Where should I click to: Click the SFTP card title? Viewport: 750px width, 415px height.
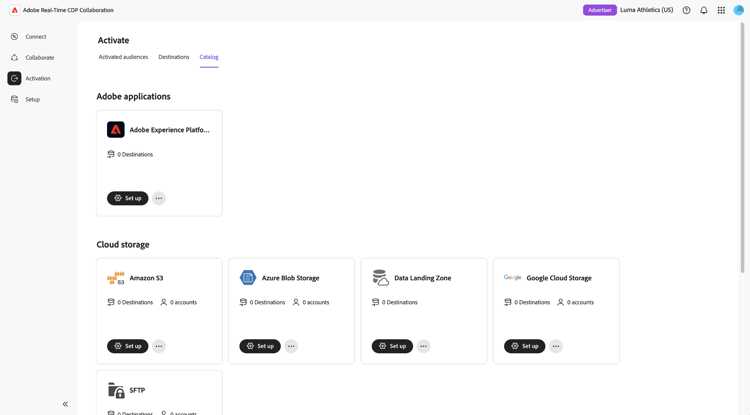tap(137, 390)
